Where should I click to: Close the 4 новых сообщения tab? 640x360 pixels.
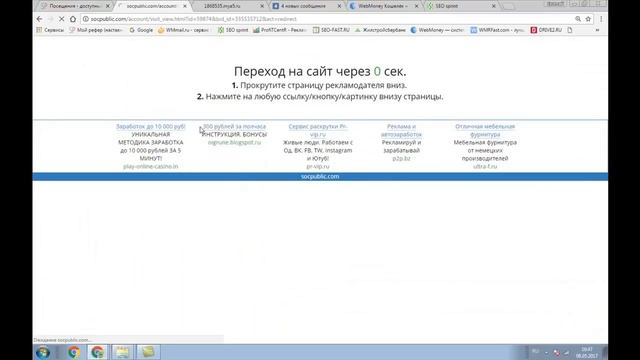pyautogui.click(x=339, y=6)
